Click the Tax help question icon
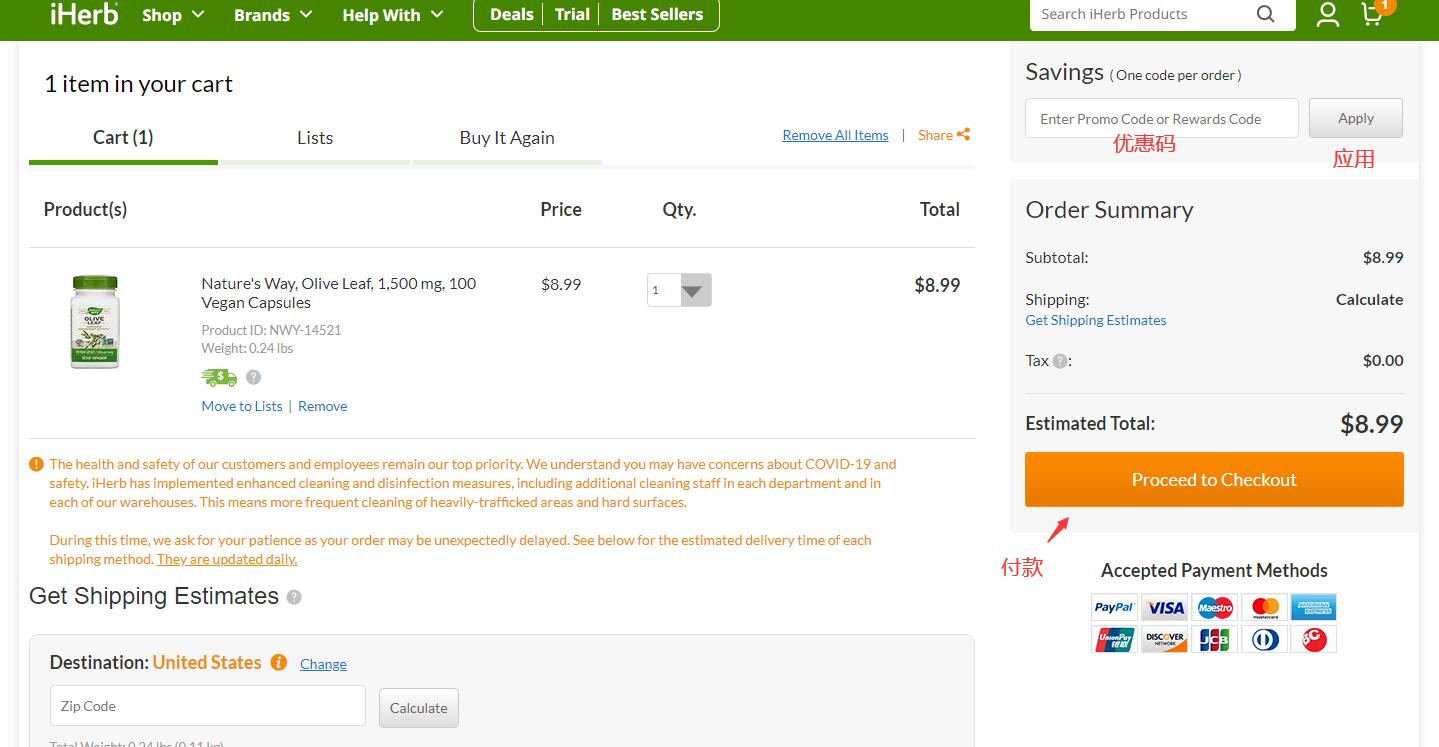 pyautogui.click(x=1059, y=361)
